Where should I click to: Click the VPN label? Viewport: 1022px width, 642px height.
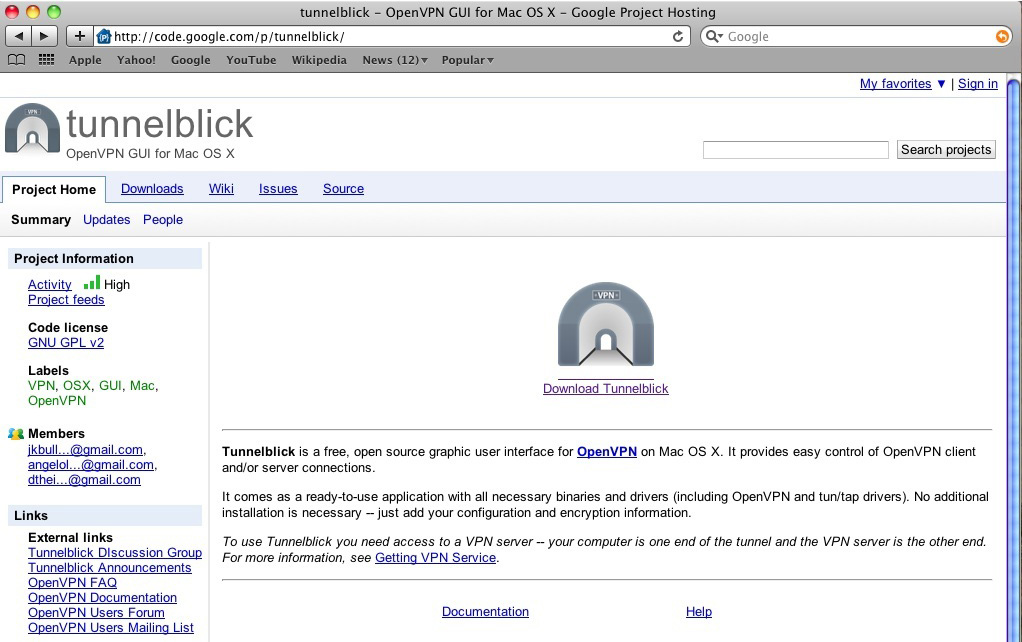(42, 385)
